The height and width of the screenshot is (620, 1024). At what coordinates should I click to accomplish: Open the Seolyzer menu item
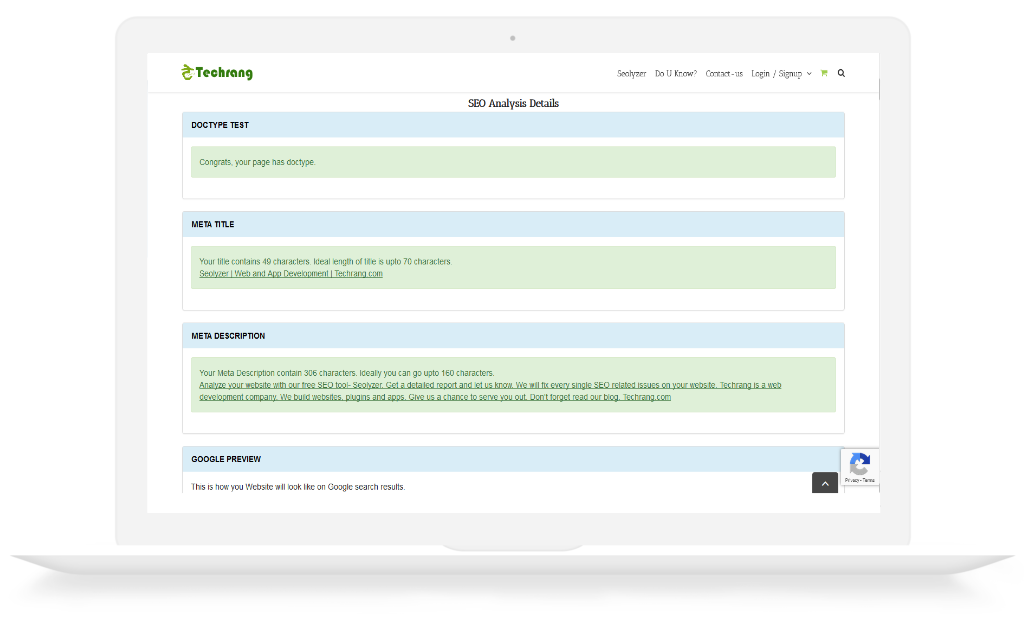tap(632, 74)
